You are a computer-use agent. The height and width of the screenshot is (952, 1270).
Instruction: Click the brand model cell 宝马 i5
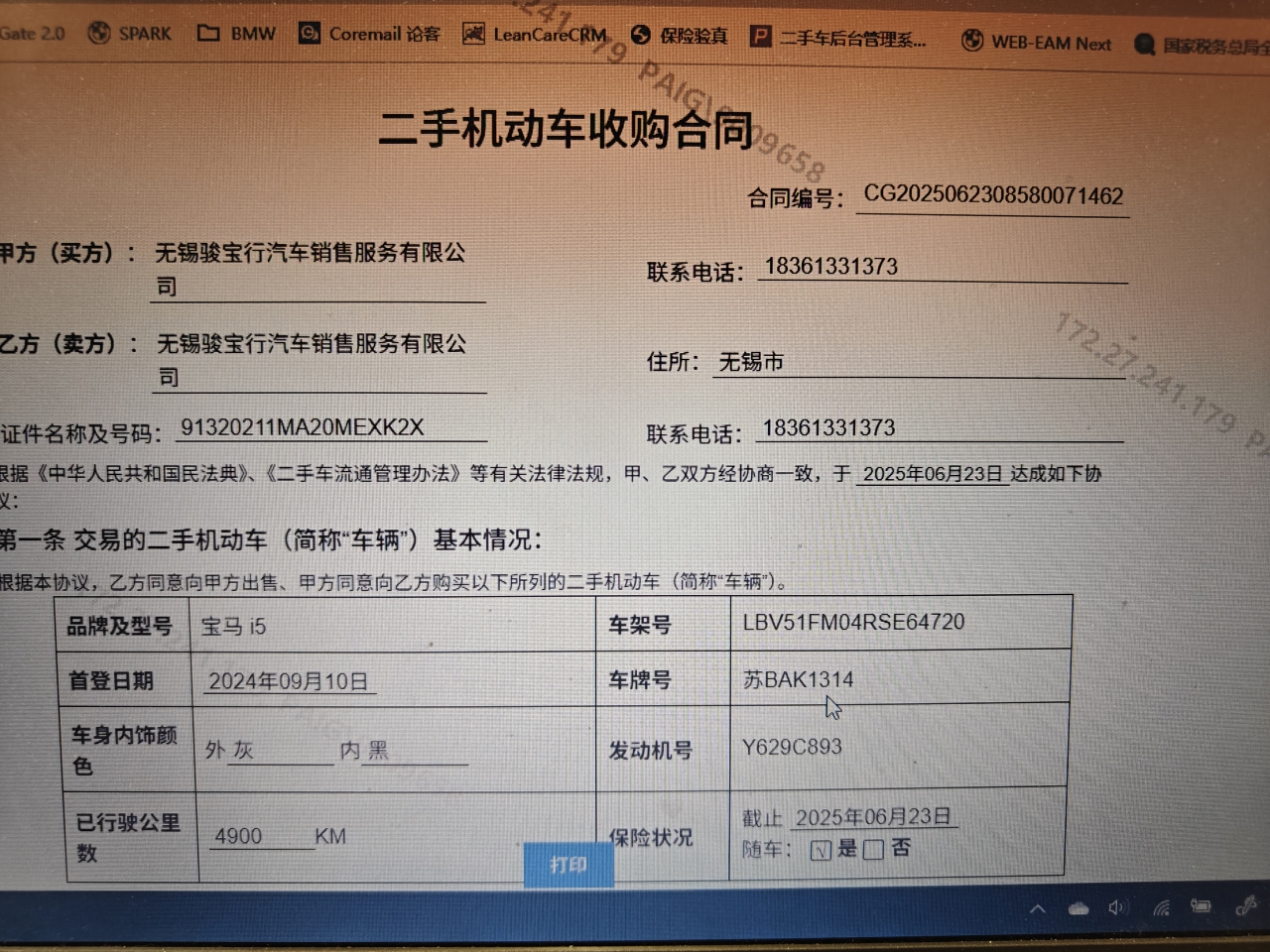point(233,627)
